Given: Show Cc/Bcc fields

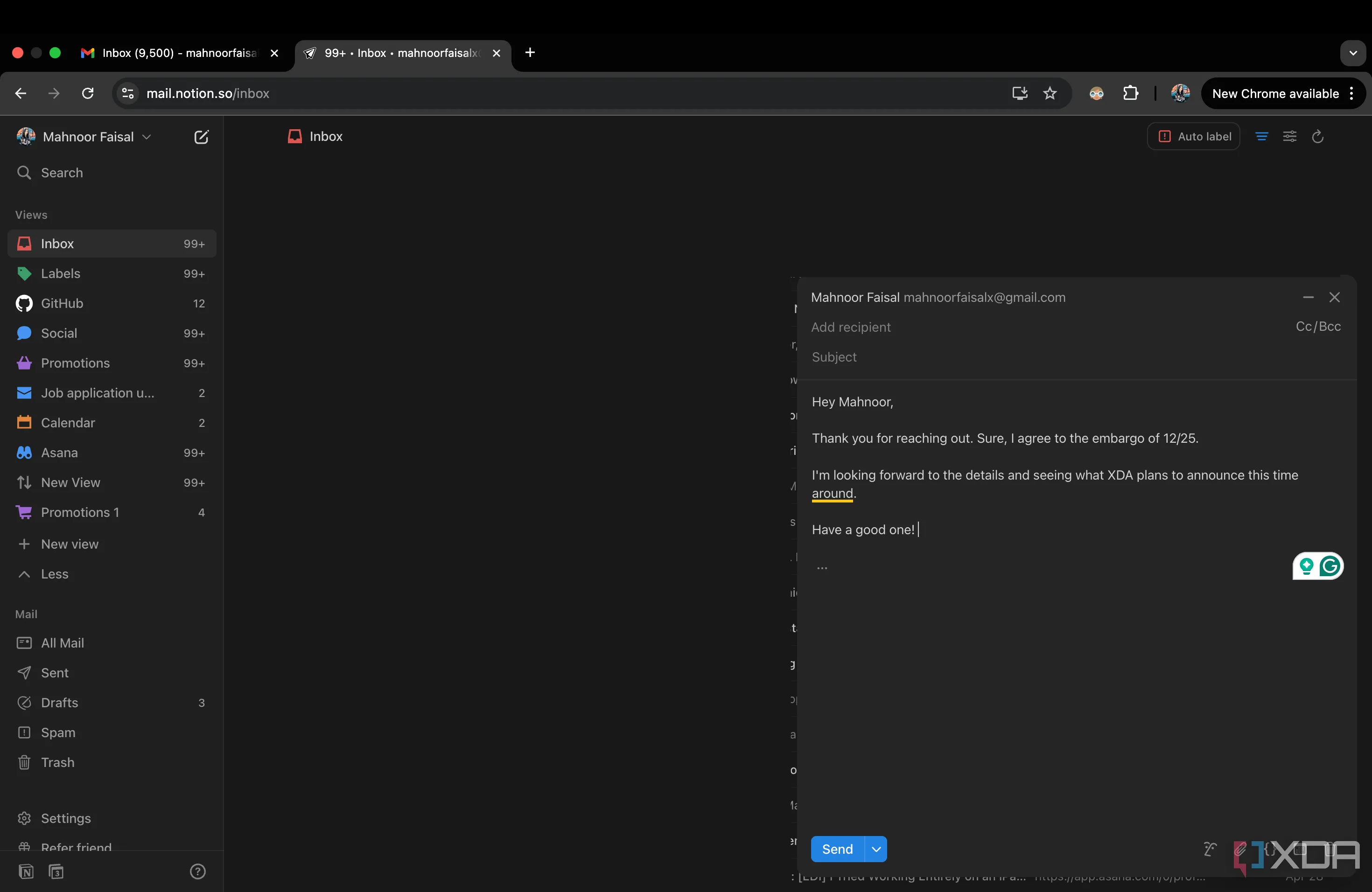Looking at the screenshot, I should pyautogui.click(x=1318, y=327).
